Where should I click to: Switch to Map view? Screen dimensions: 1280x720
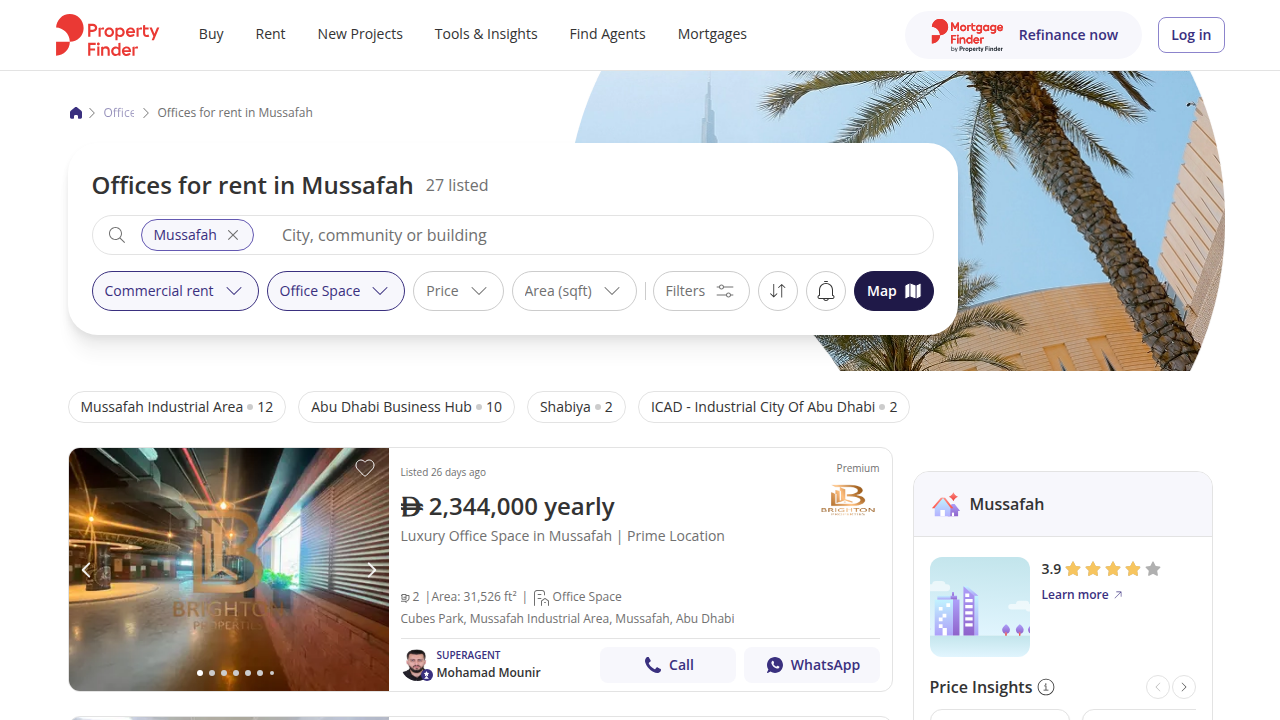point(894,291)
